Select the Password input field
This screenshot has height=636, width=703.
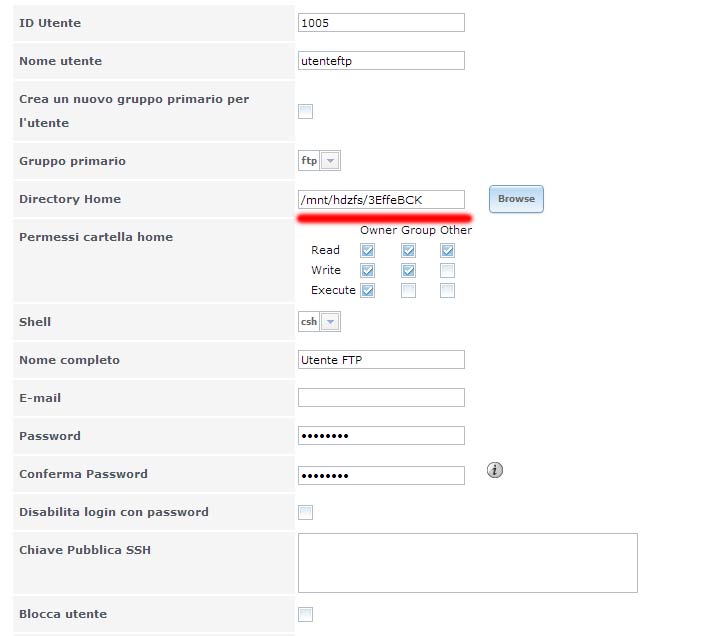coord(381,436)
